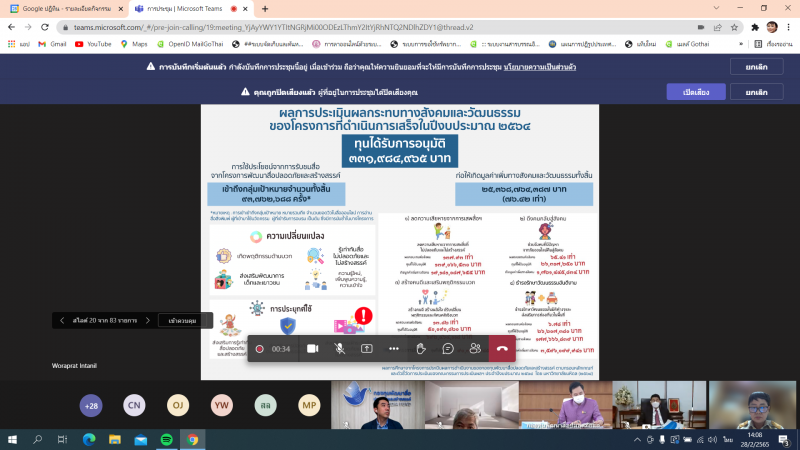800x450 pixels.
Task: Click the red recording indicator
Action: tap(259, 349)
